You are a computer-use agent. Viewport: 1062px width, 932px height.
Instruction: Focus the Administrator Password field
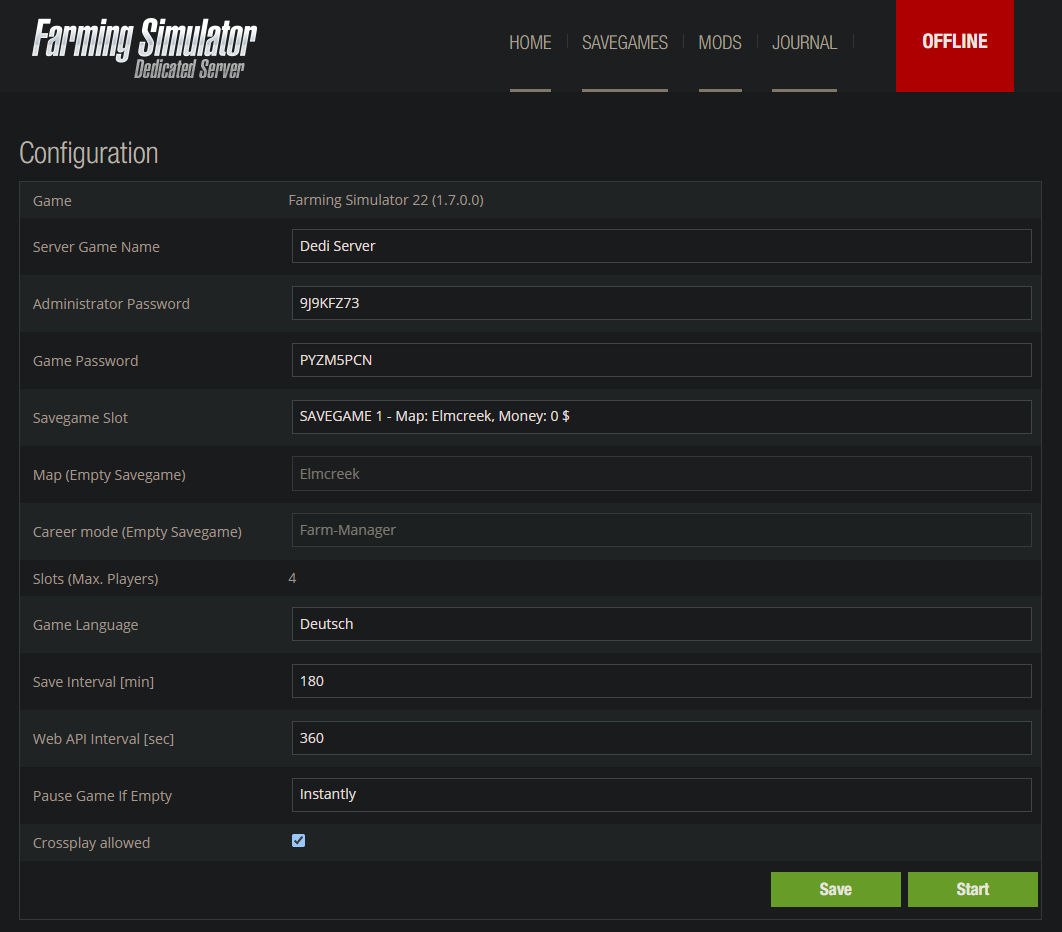tap(661, 303)
